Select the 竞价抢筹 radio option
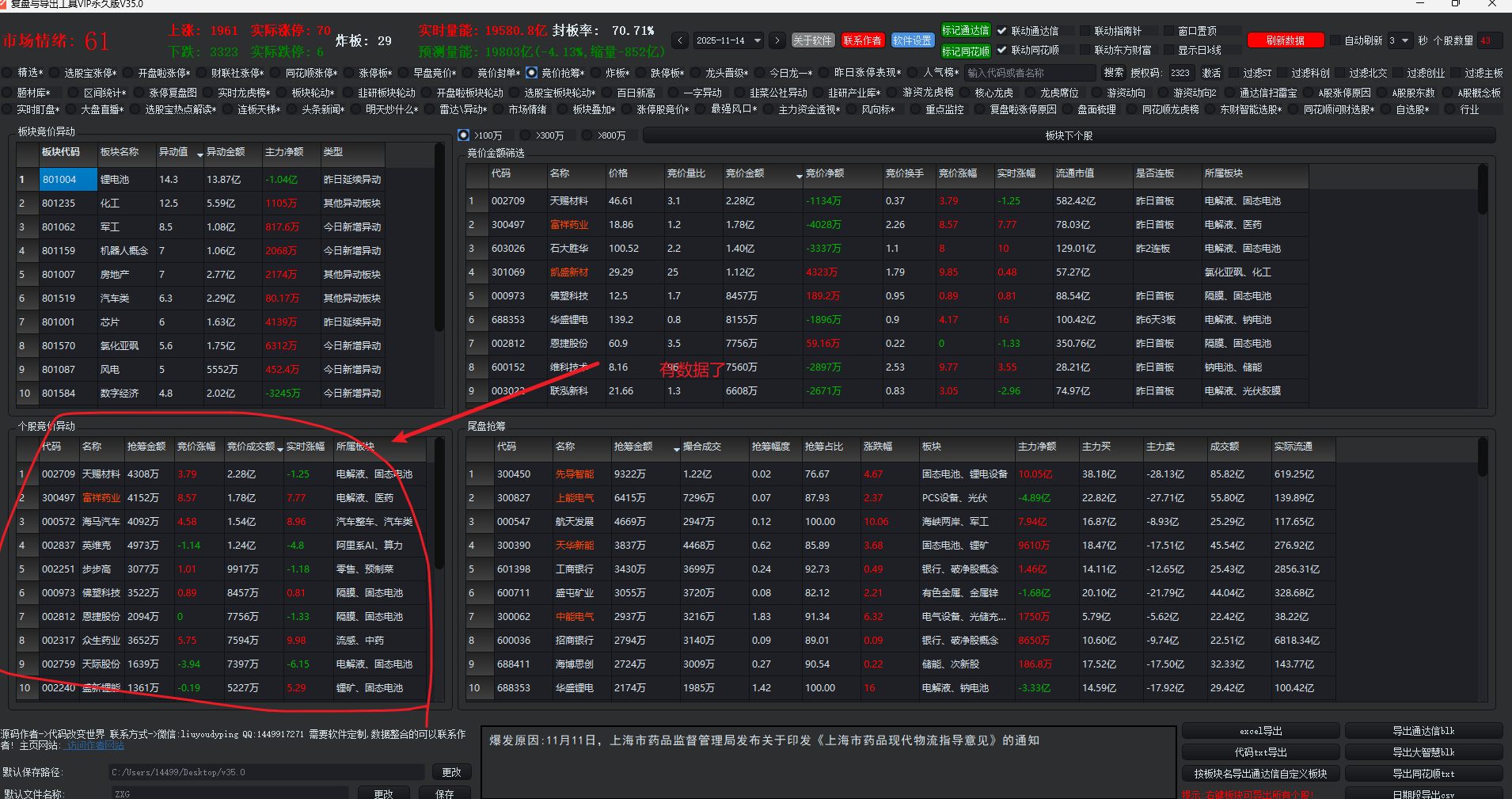This screenshot has height=799, width=1512. 532,73
